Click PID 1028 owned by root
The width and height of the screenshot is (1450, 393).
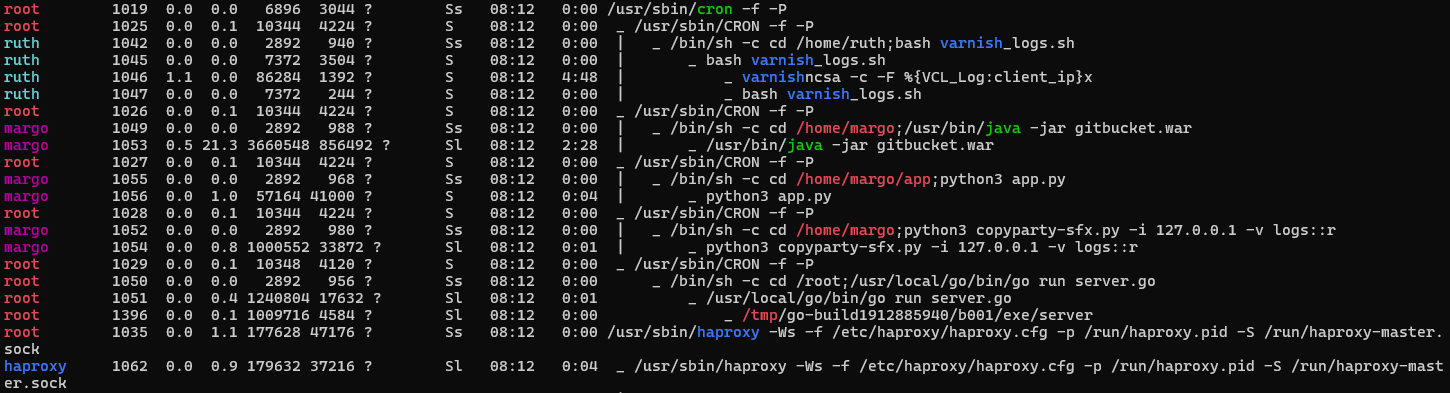130,214
